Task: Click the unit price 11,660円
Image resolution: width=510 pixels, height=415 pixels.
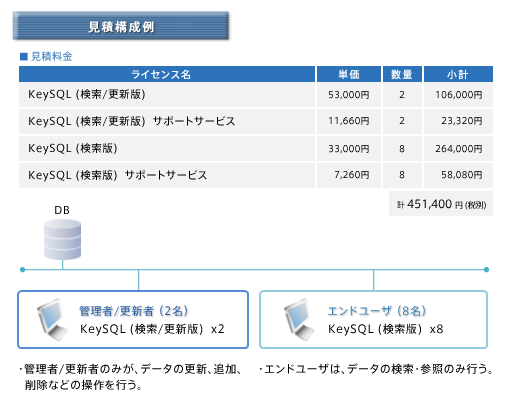Action: click(349, 121)
